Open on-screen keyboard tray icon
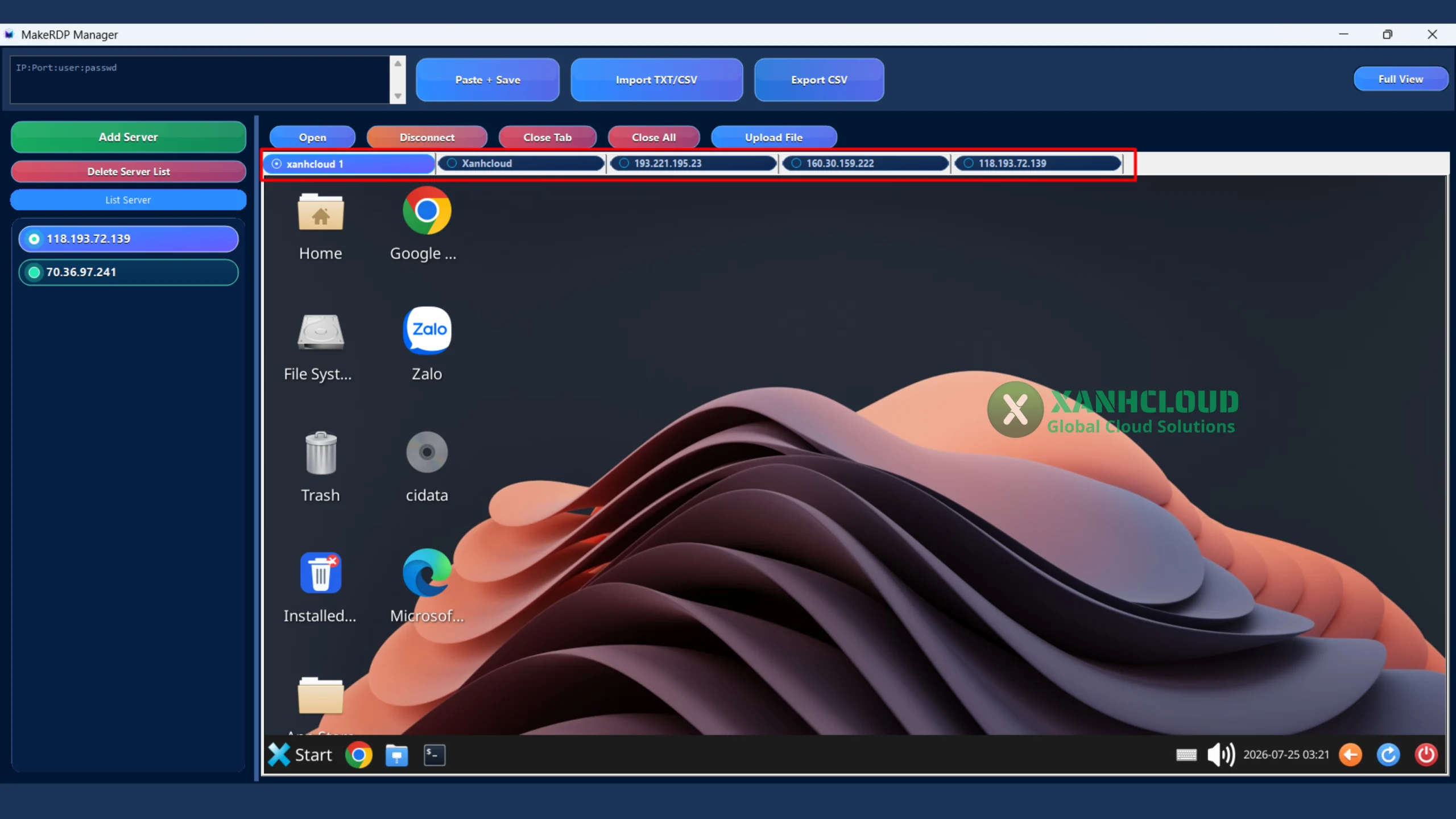The width and height of the screenshot is (1456, 819). (1186, 755)
